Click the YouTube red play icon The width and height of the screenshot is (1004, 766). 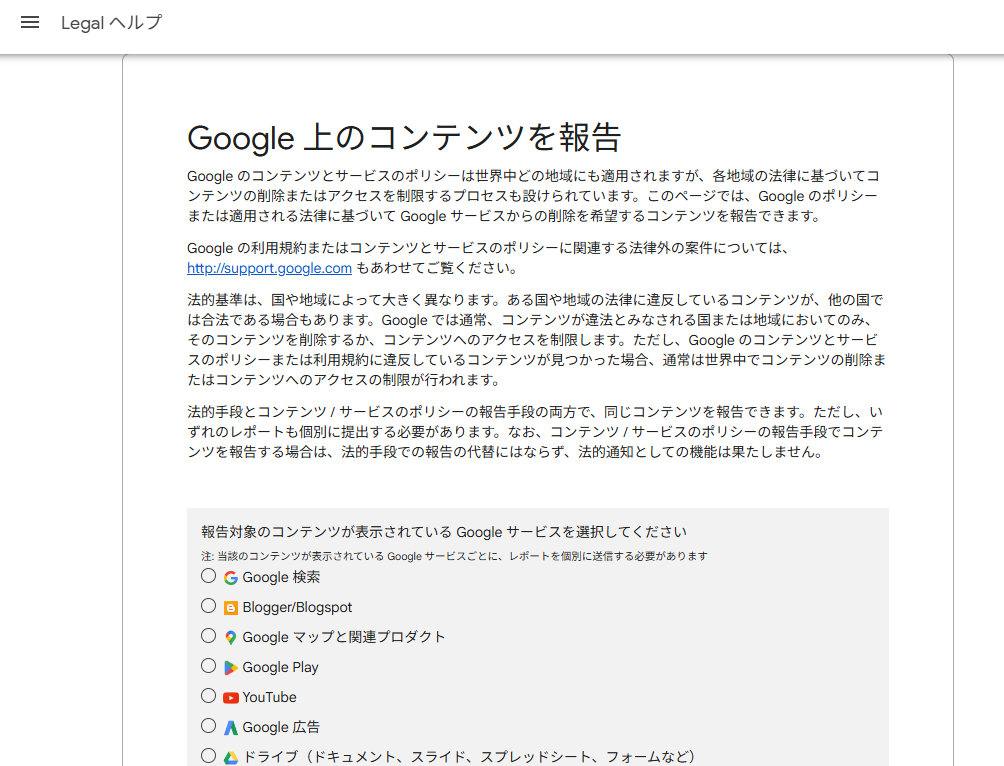[x=231, y=698]
